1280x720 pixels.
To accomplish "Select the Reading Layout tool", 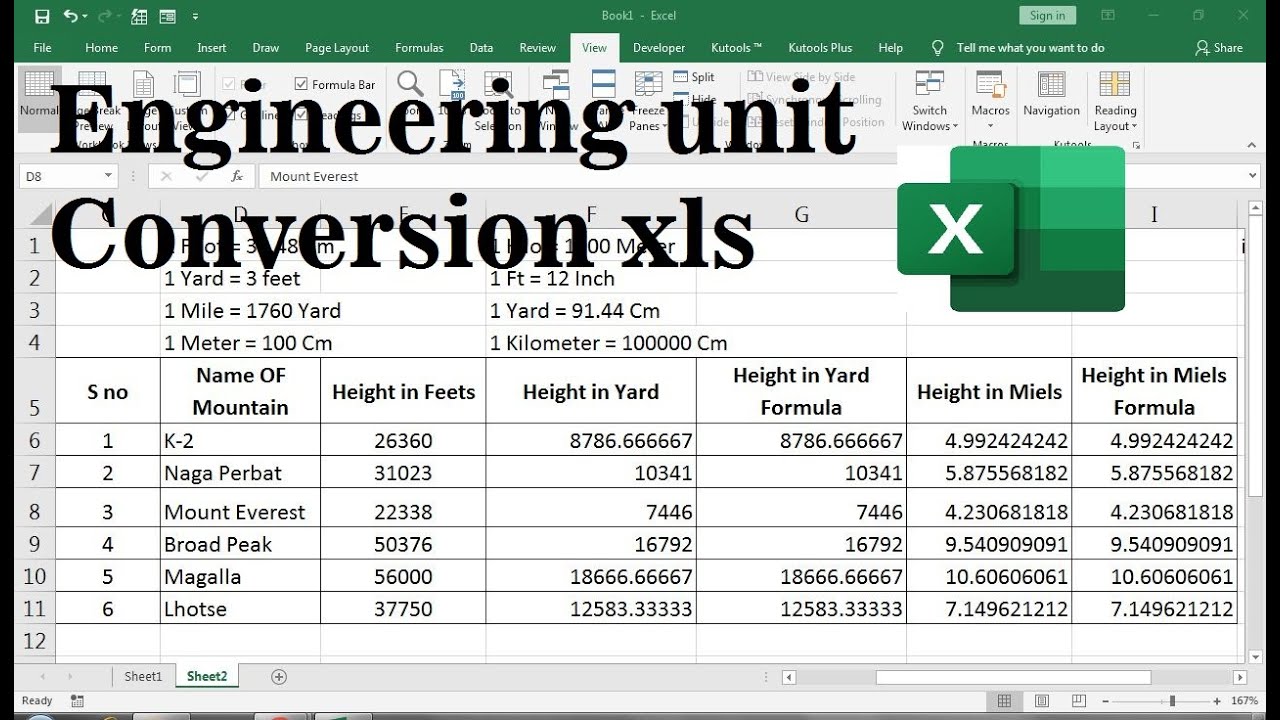I will point(1115,101).
